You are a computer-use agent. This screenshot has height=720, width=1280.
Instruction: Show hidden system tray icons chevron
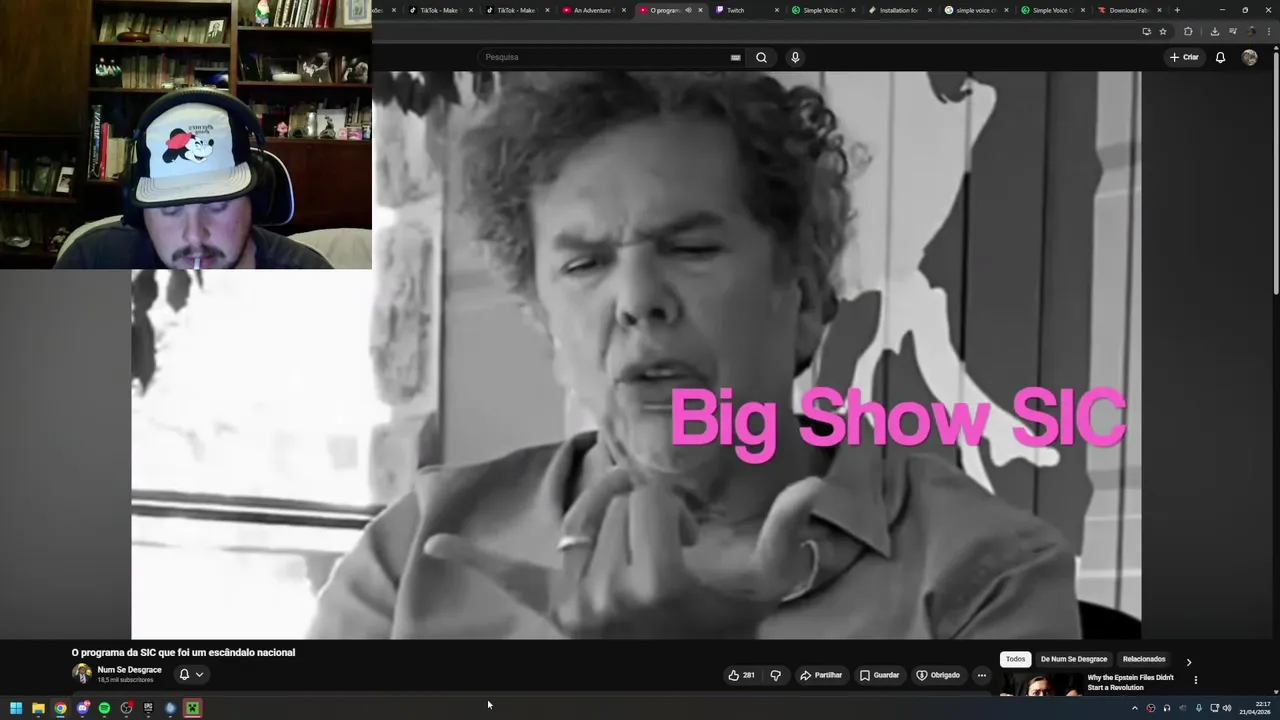tap(1134, 708)
